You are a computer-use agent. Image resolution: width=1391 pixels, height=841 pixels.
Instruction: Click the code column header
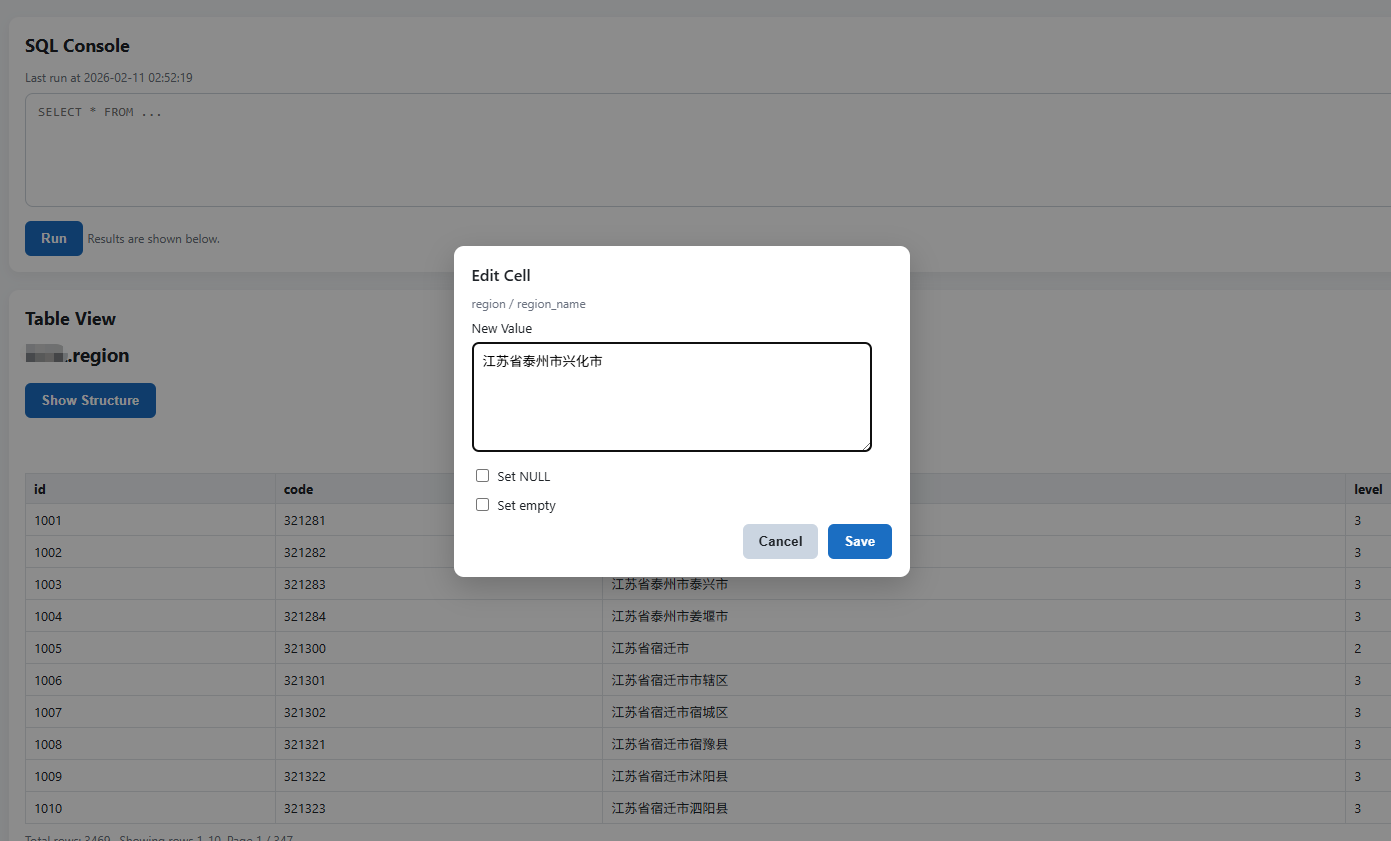298,489
